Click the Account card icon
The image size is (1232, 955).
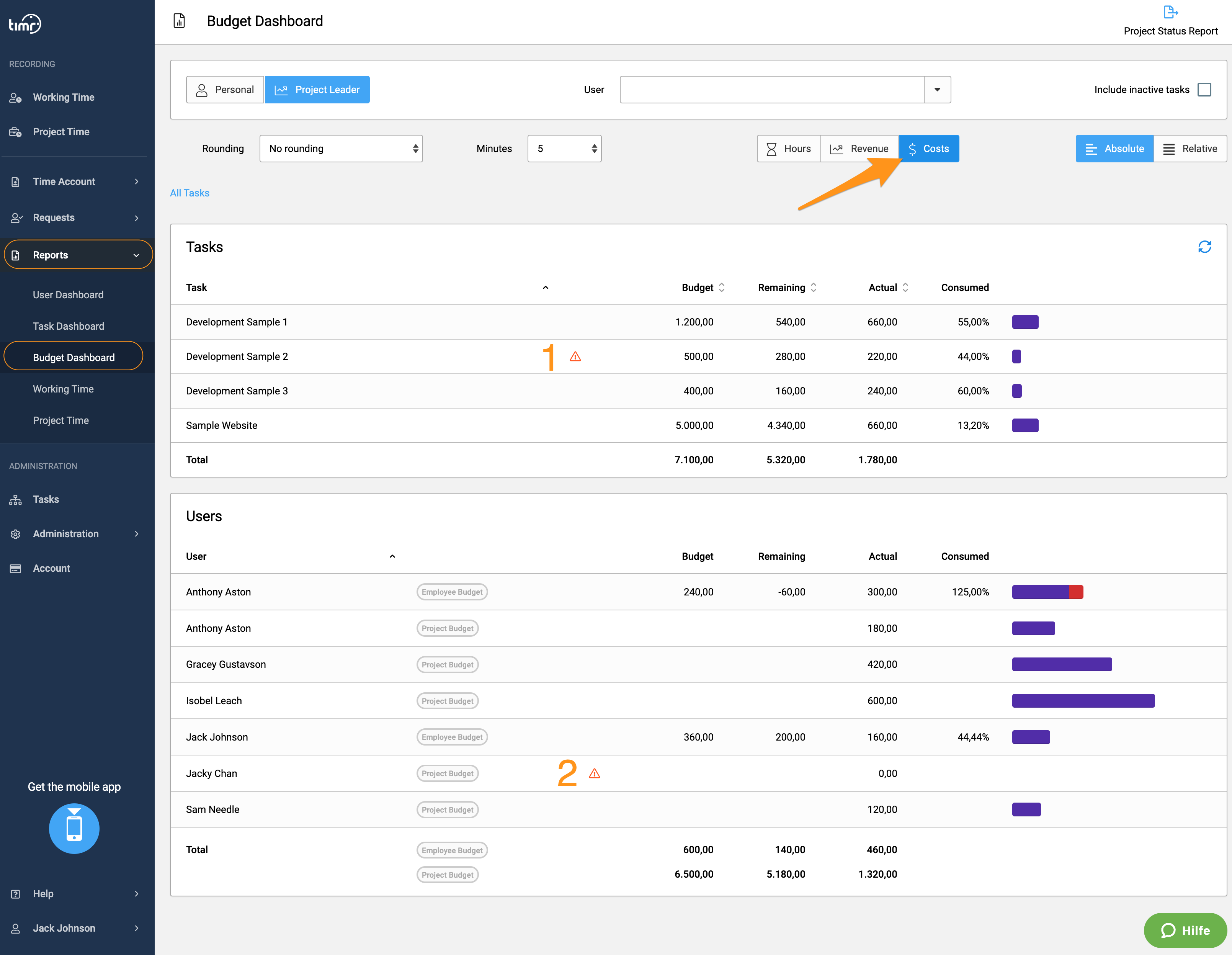pos(15,569)
